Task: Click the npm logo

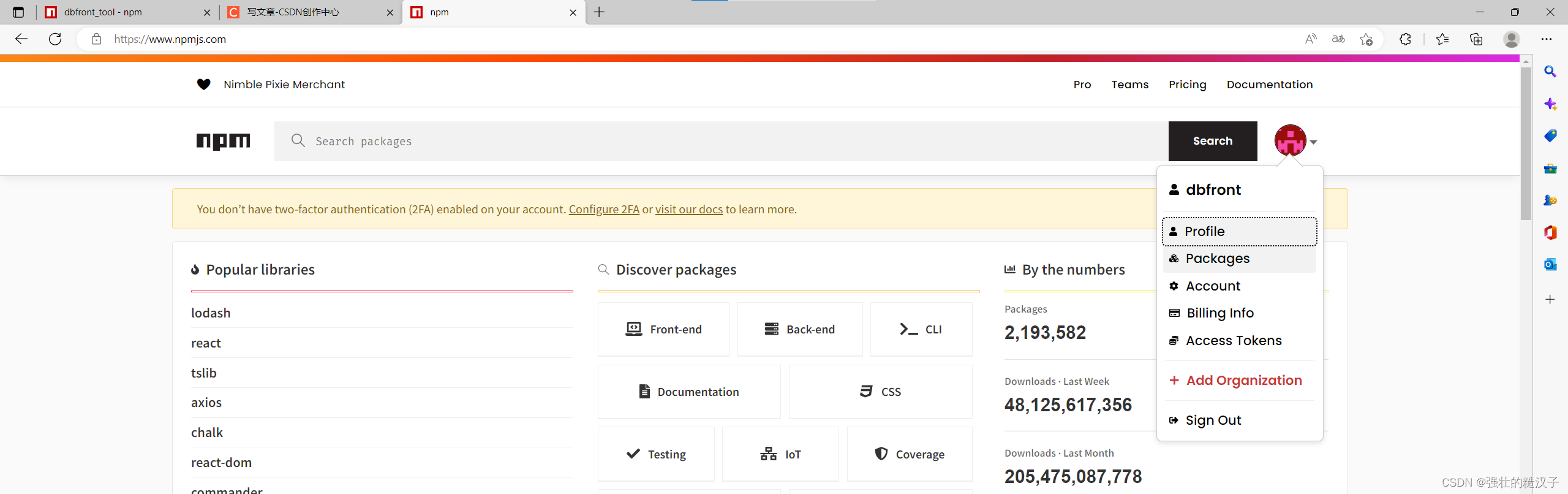Action: click(x=223, y=142)
